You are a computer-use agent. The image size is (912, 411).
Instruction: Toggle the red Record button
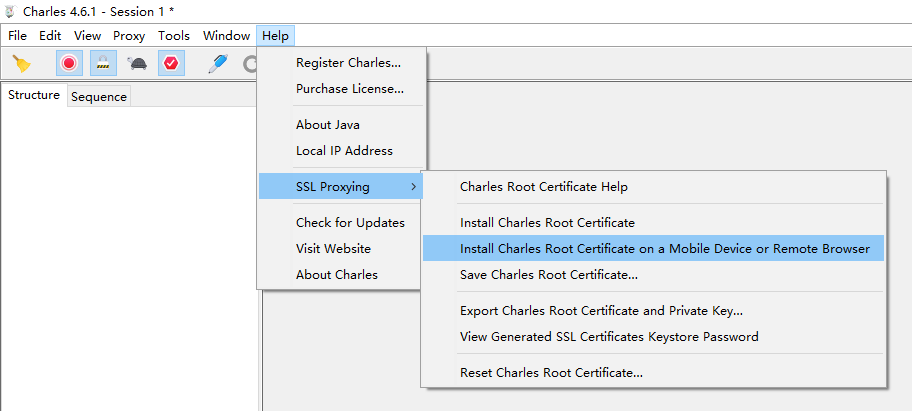[x=69, y=63]
